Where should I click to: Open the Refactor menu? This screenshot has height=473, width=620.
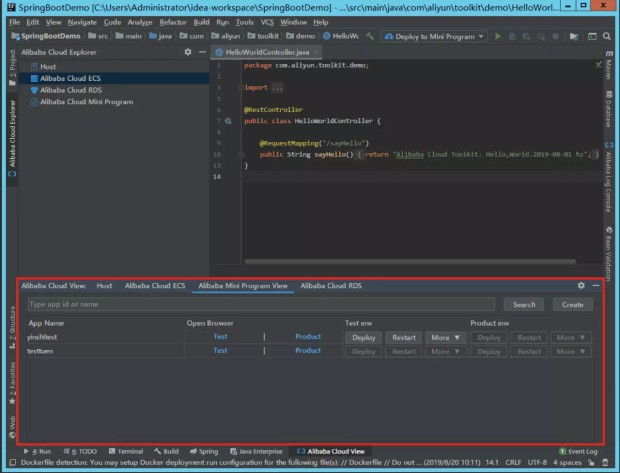[172, 21]
